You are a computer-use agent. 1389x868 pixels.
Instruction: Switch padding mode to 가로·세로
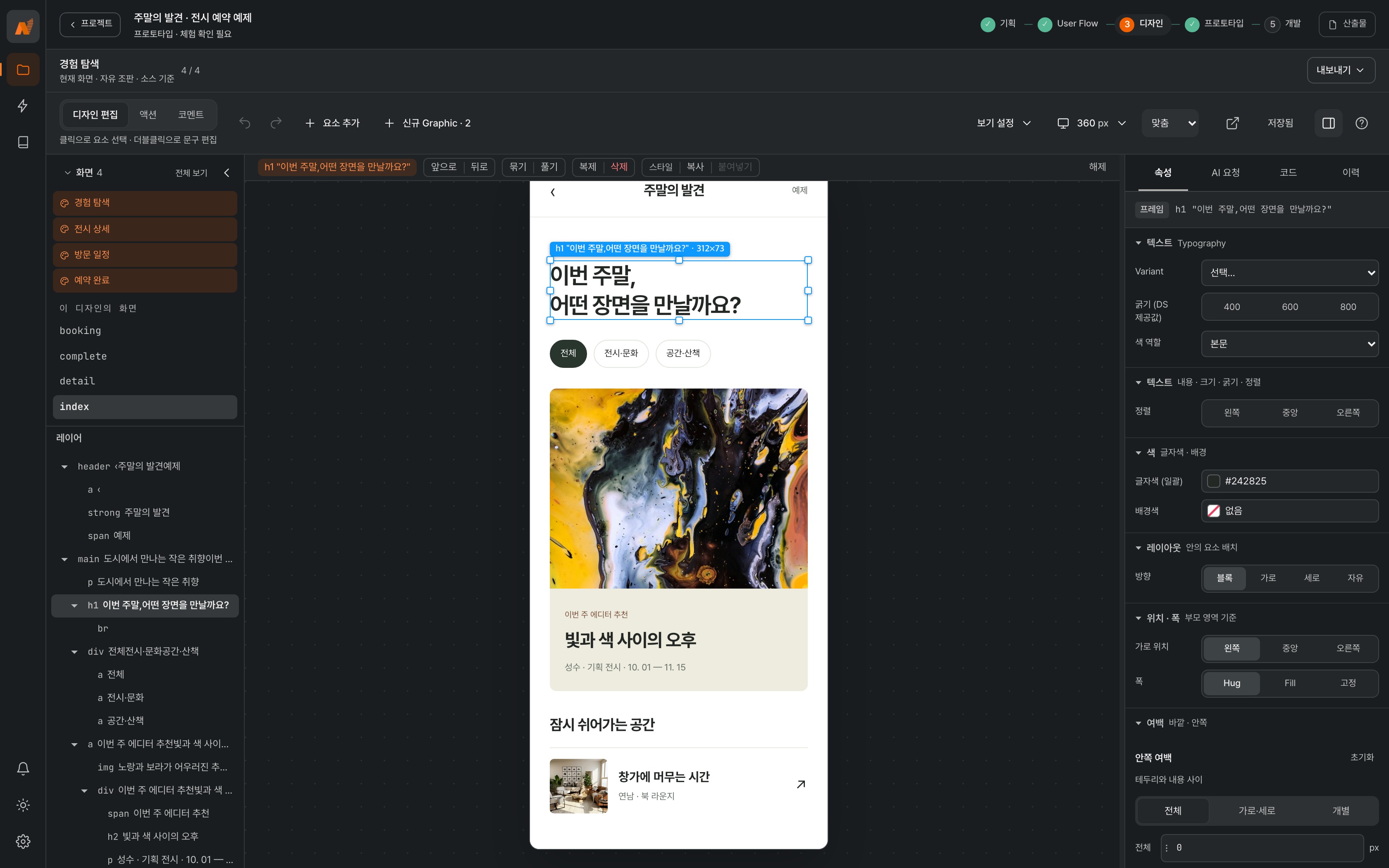(1256, 811)
